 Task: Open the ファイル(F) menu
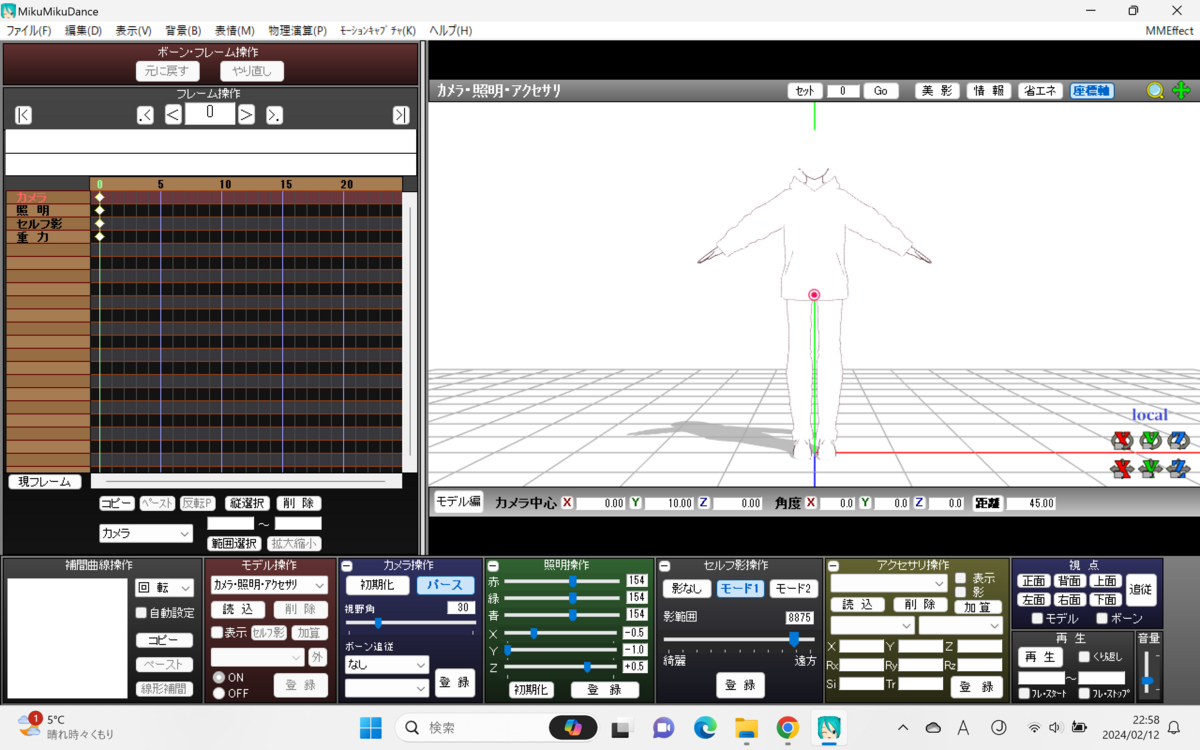click(x=28, y=30)
